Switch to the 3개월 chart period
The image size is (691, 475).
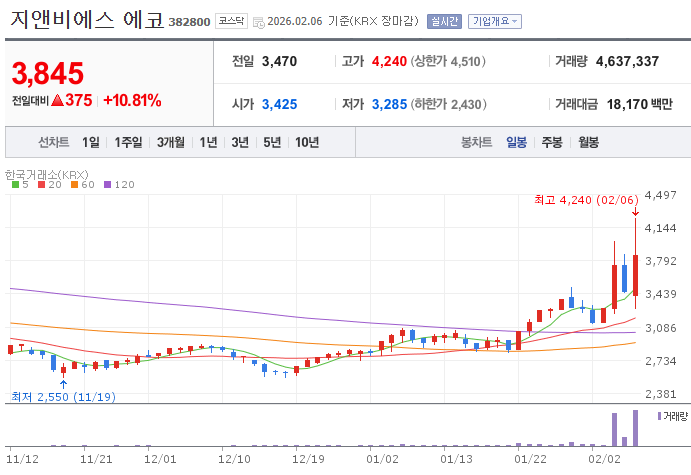click(171, 142)
